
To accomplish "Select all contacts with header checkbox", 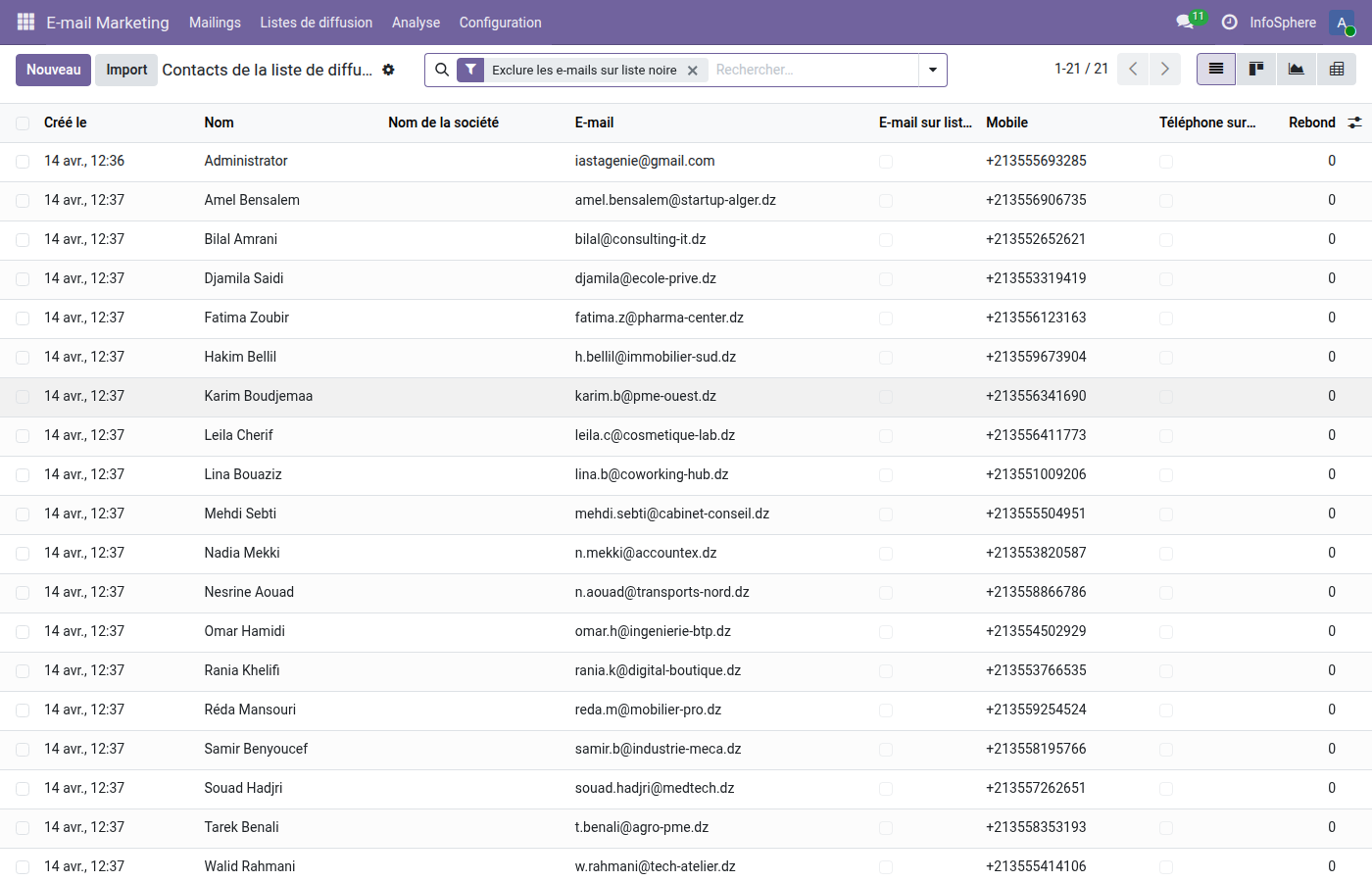I will (x=22, y=122).
